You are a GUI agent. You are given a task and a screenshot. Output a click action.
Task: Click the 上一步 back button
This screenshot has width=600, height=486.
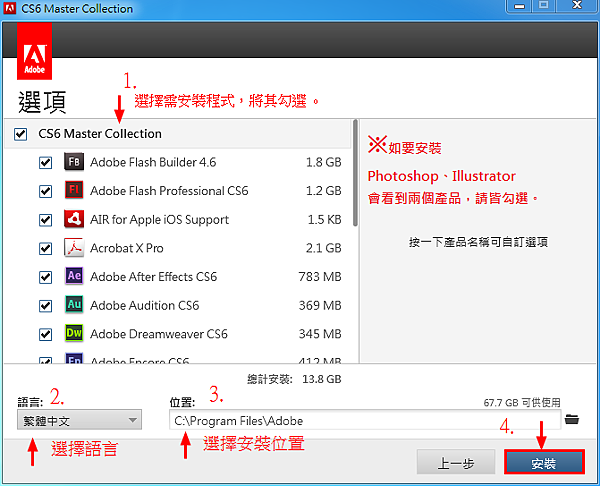[x=455, y=462]
